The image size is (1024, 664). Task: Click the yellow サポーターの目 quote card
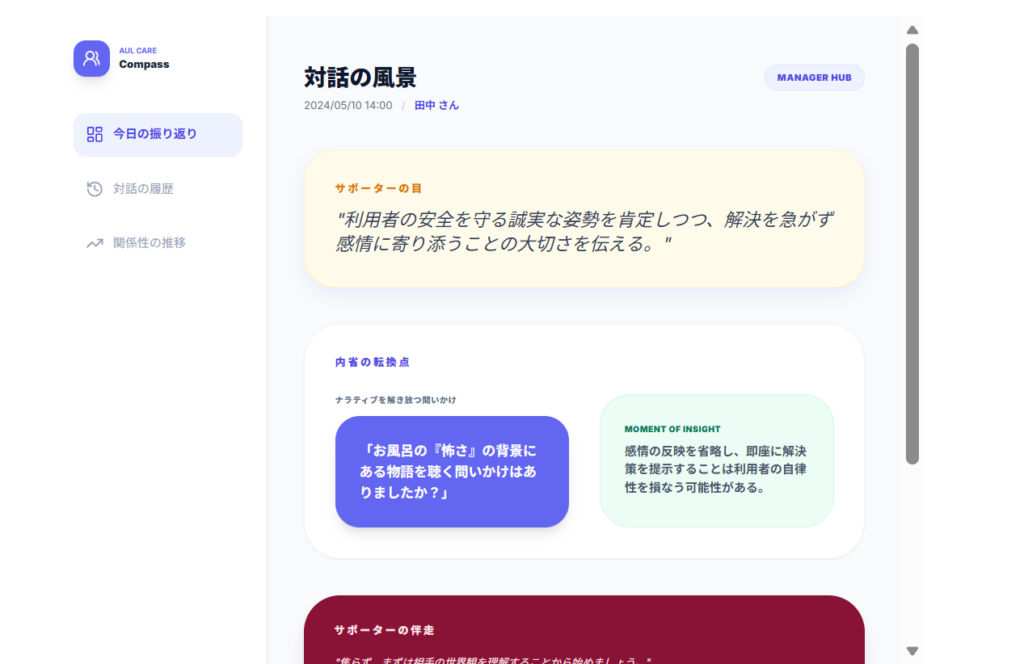coord(584,218)
